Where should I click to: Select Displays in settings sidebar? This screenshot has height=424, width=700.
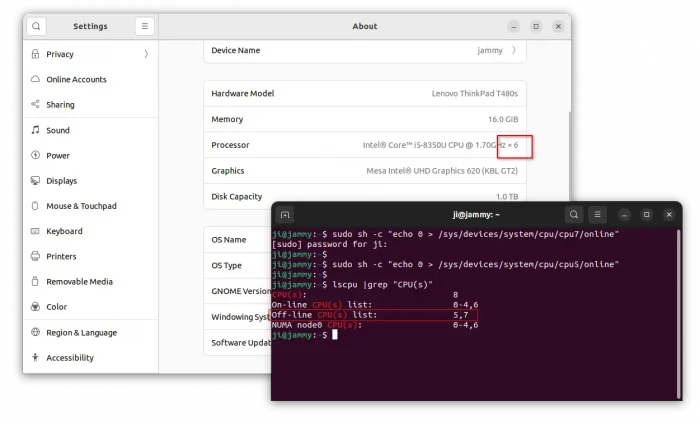tap(61, 181)
